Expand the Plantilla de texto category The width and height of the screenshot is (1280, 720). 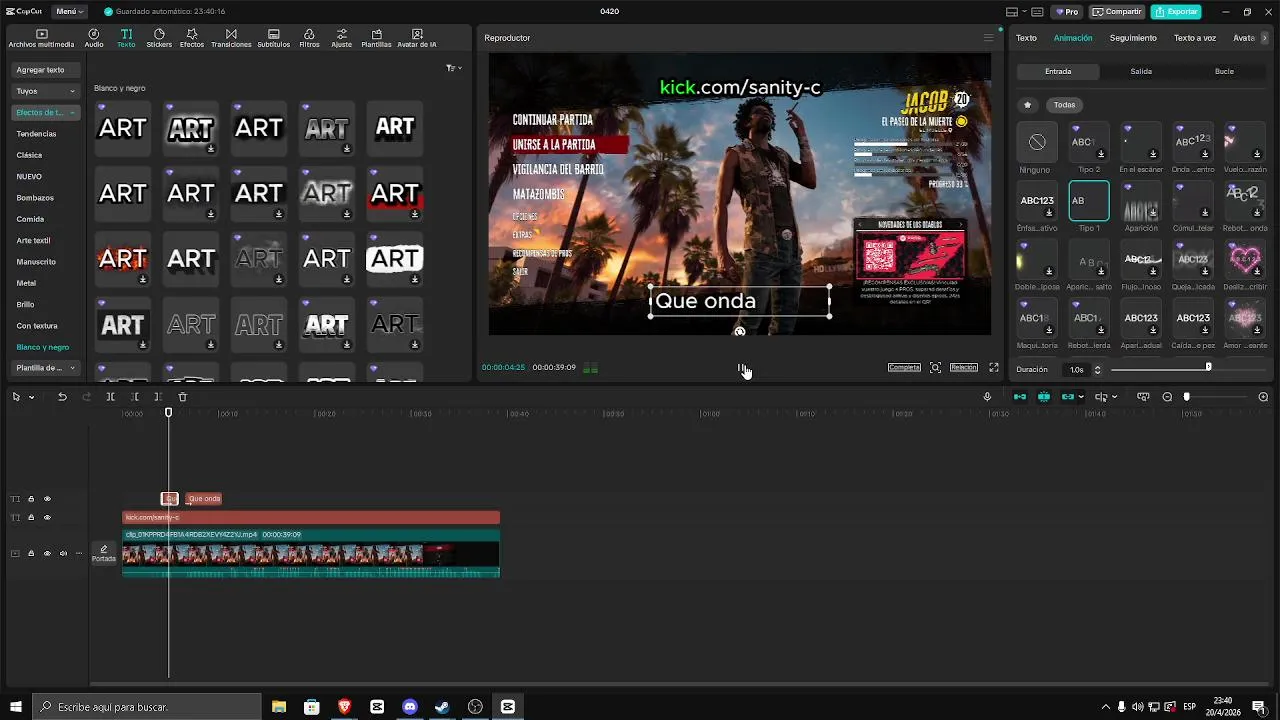pyautogui.click(x=45, y=368)
